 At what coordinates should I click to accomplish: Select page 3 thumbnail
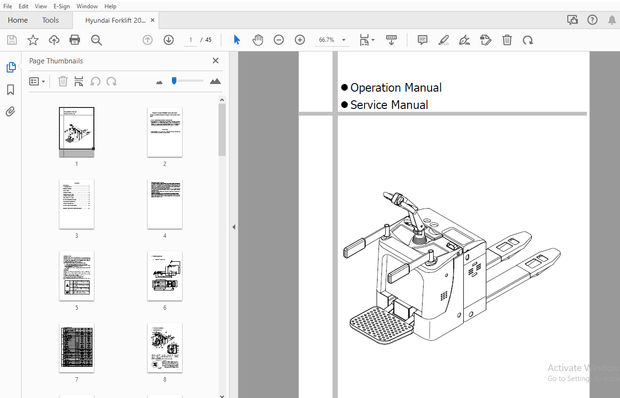click(x=77, y=204)
